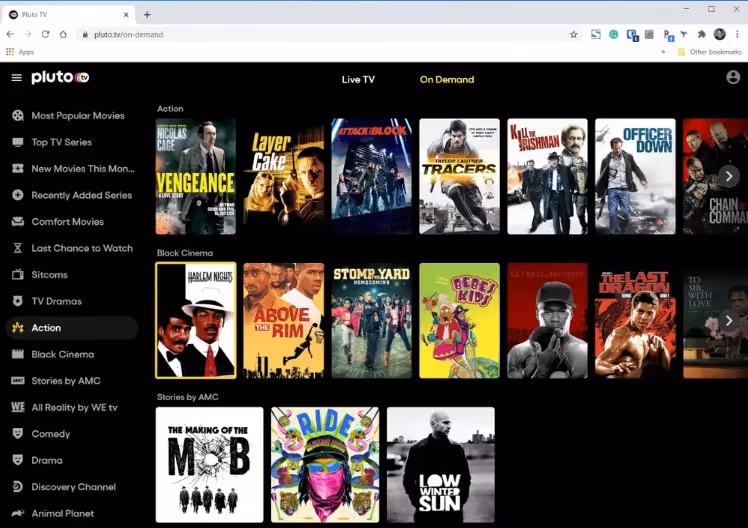Switch to the Live TV tab
This screenshot has height=528, width=748.
click(358, 80)
